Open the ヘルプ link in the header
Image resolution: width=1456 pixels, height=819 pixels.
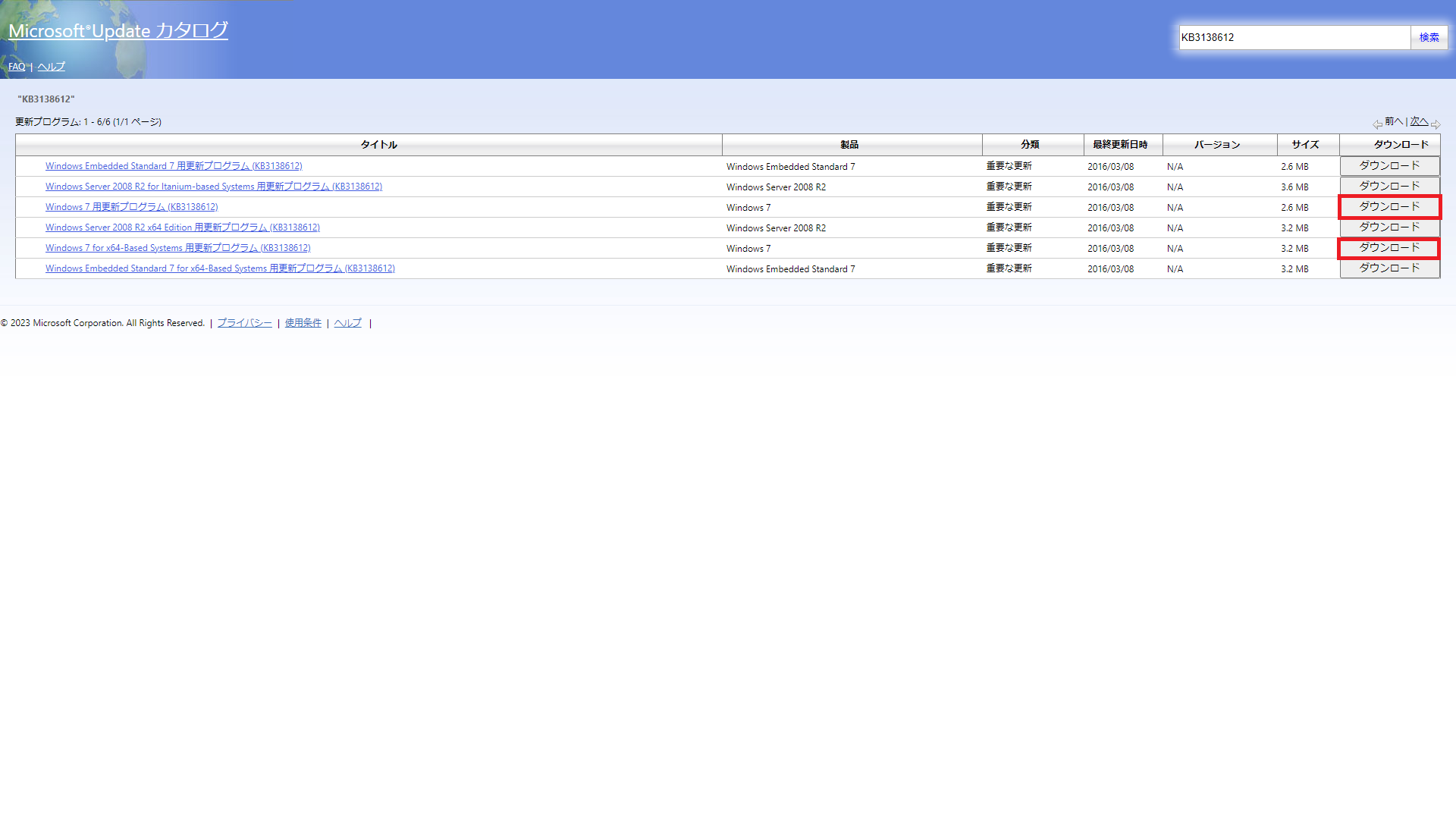tap(52, 67)
